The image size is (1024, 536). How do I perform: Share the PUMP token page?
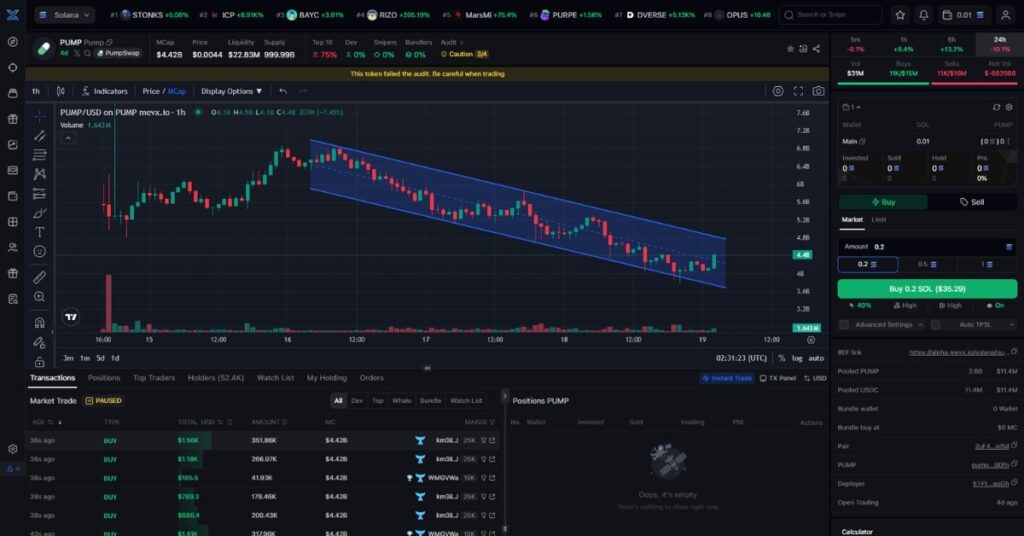(x=816, y=49)
